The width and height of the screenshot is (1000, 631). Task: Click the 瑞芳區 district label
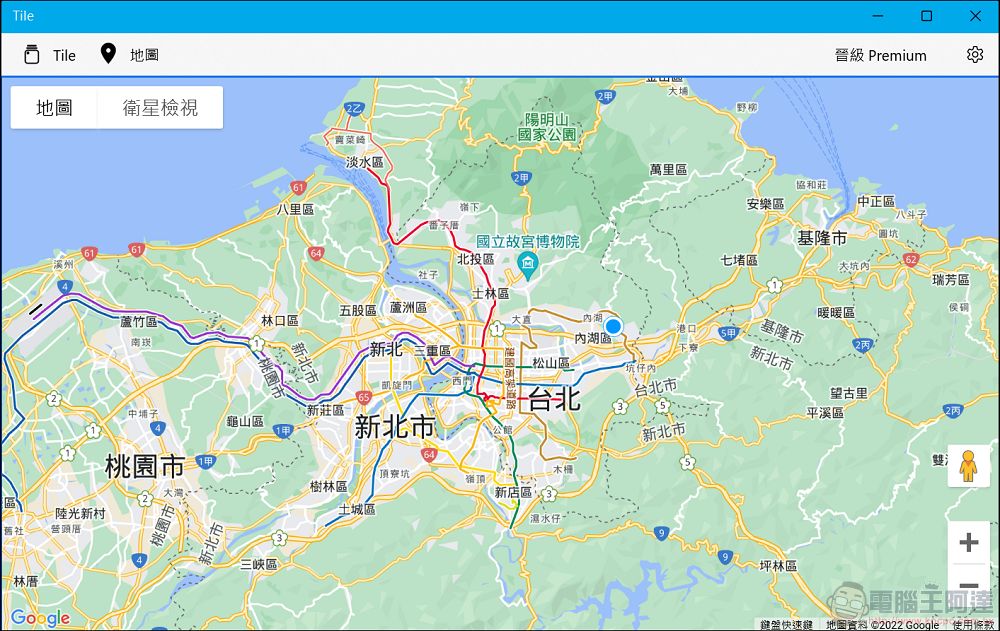tap(951, 279)
